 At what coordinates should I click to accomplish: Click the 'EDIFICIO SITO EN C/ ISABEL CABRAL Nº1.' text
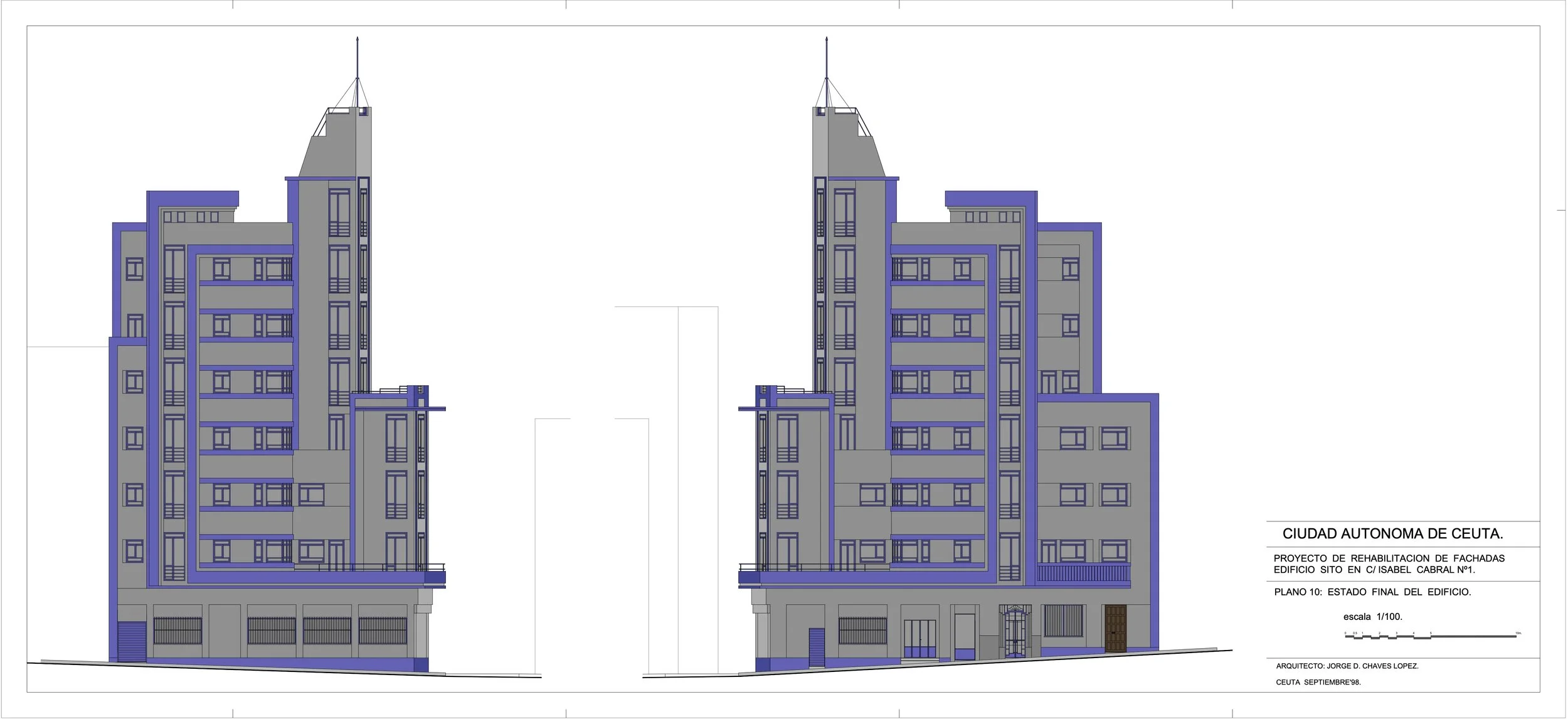tap(1374, 570)
